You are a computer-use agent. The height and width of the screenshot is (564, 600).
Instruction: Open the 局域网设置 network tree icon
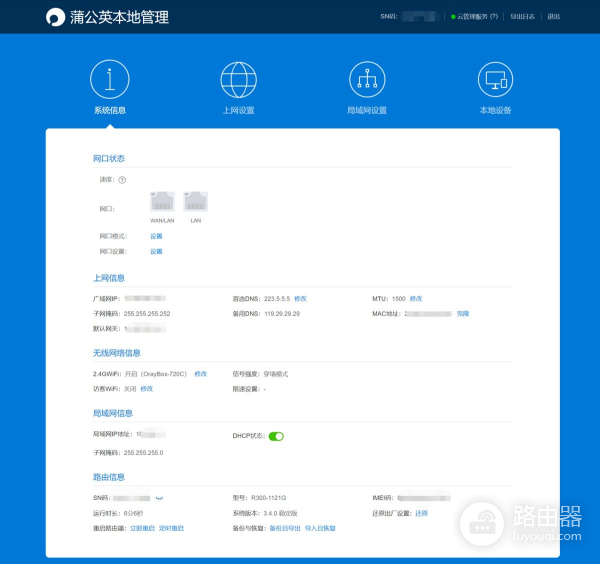coord(367,80)
